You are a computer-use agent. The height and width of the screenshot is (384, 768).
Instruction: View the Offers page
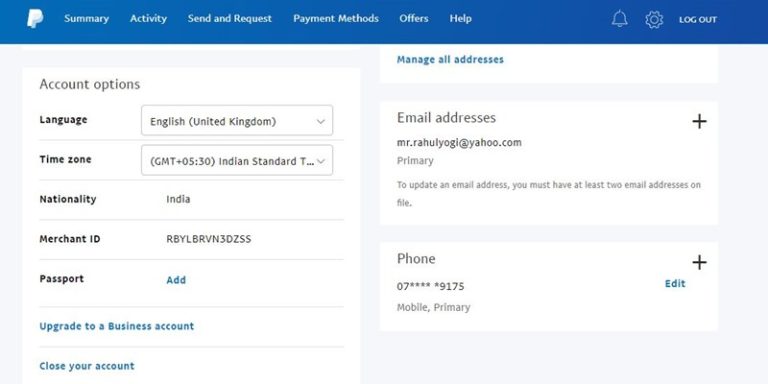[x=414, y=19]
